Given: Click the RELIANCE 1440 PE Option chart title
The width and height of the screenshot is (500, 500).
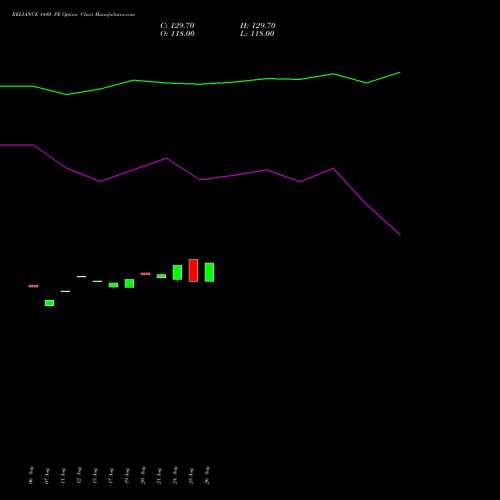Looking at the screenshot, I should [x=73, y=15].
